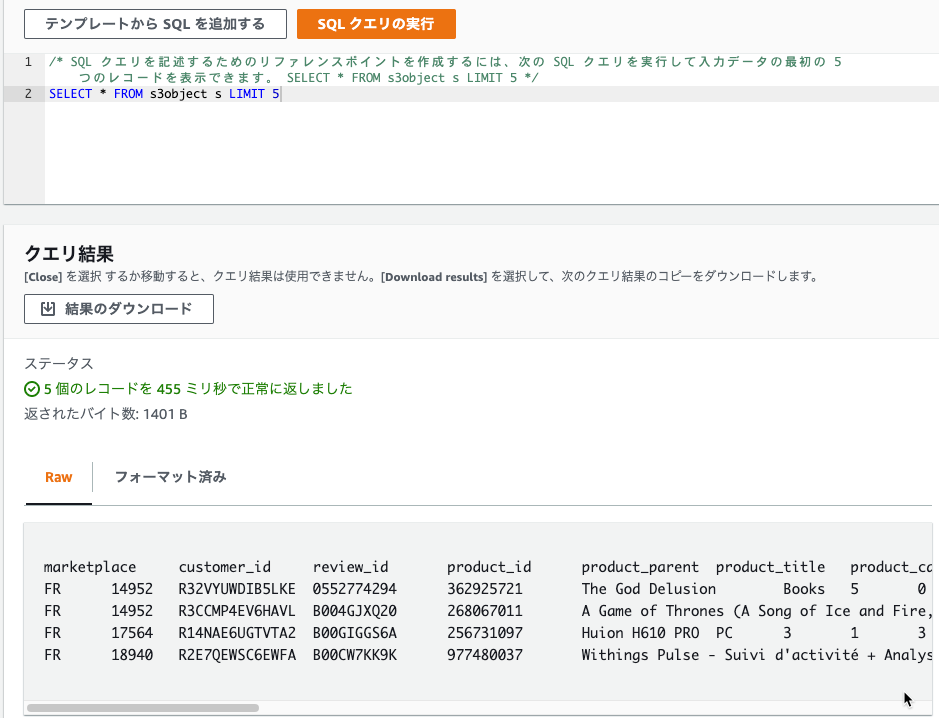Click the 'クエリ結果' section heading
The width and height of the screenshot is (939, 718).
click(69, 254)
